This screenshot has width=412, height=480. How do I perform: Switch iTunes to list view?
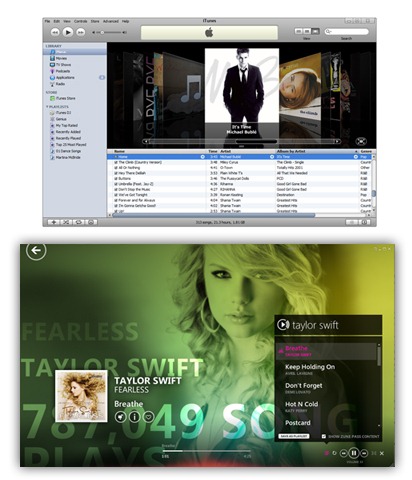click(x=299, y=31)
